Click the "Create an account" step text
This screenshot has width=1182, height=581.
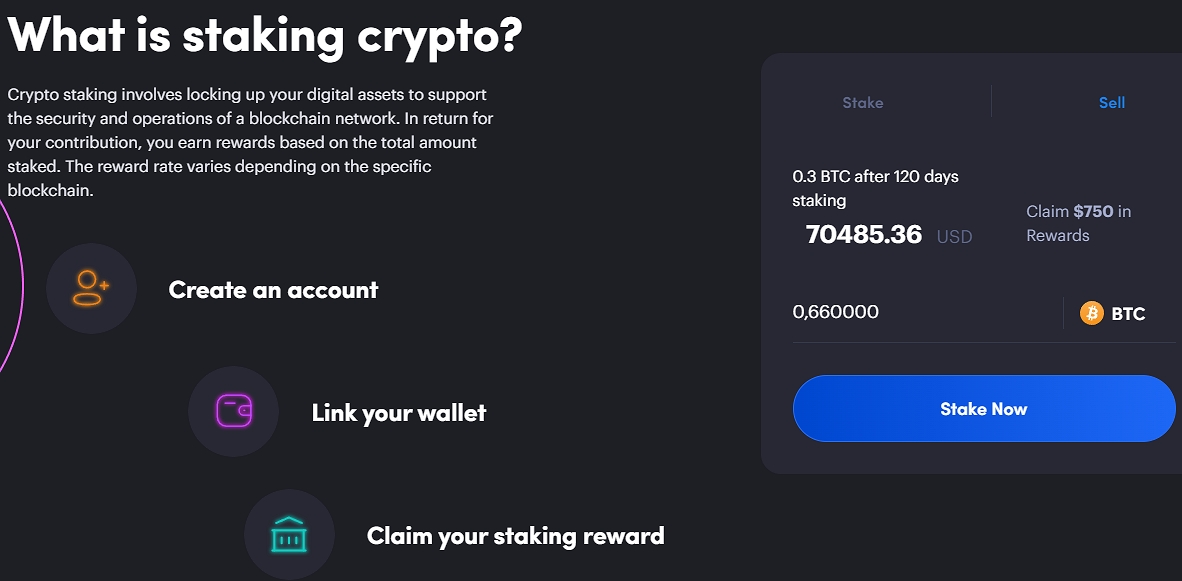tap(273, 290)
